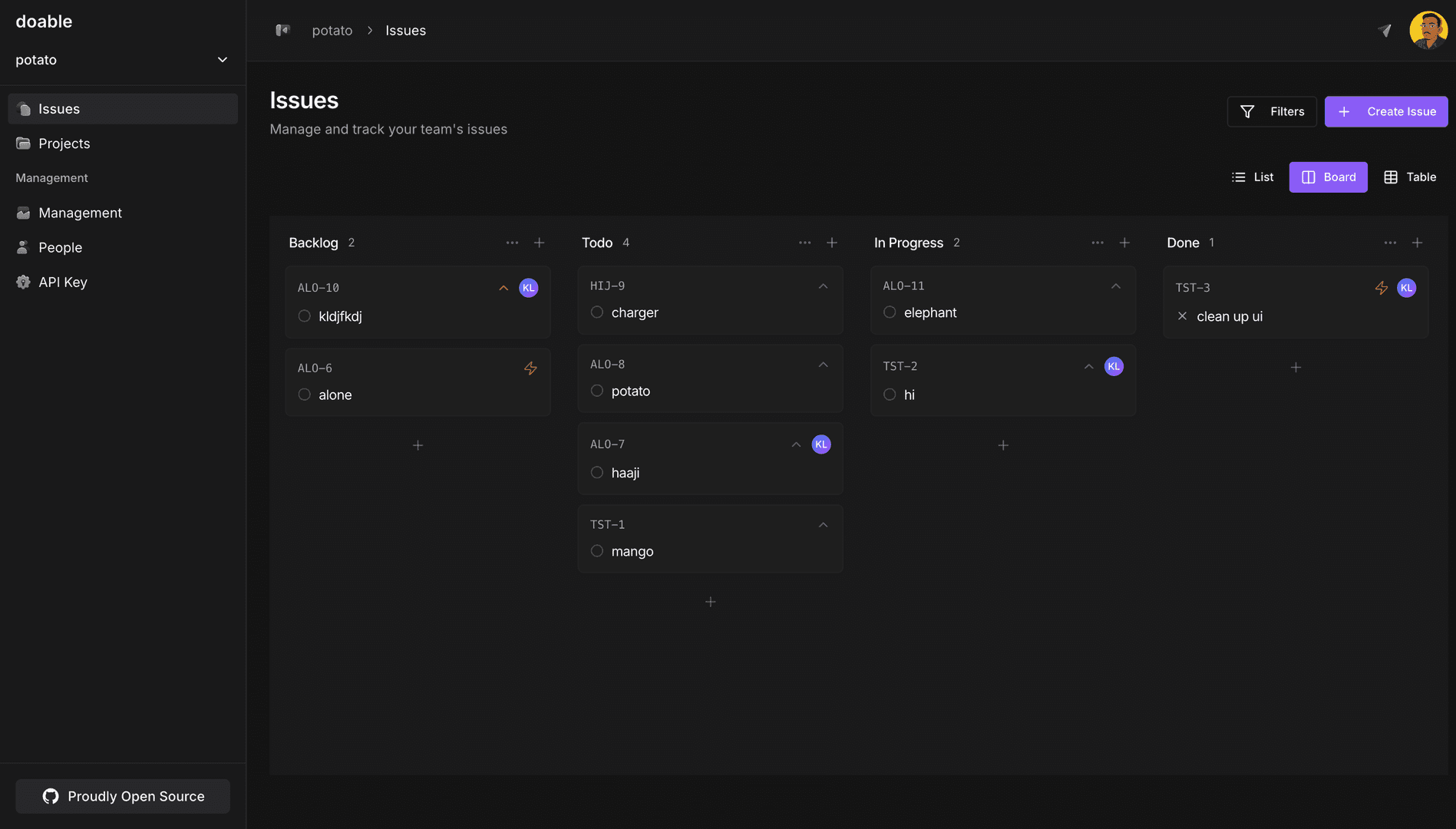The image size is (1456, 829).
Task: Open the user profile avatar
Action: pyautogui.click(x=1428, y=31)
